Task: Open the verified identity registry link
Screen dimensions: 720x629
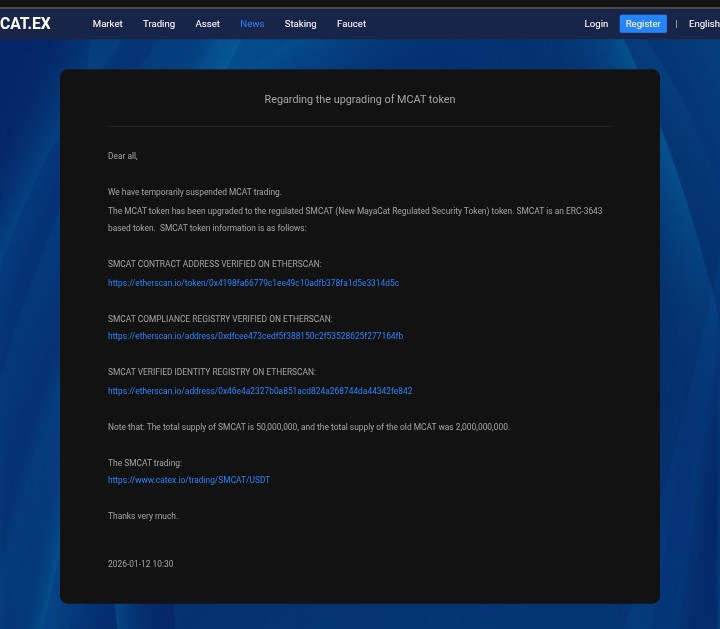Action: point(260,391)
